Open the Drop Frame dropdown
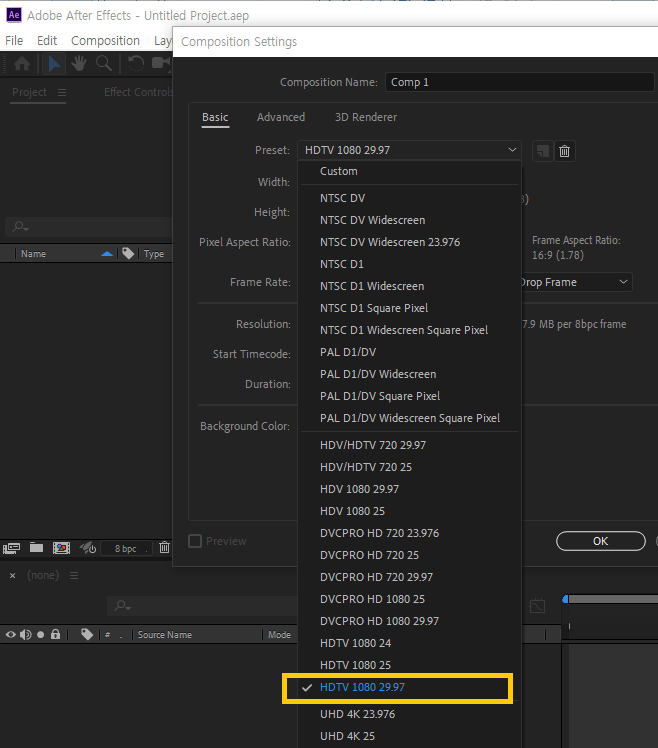The image size is (658, 748). [576, 282]
